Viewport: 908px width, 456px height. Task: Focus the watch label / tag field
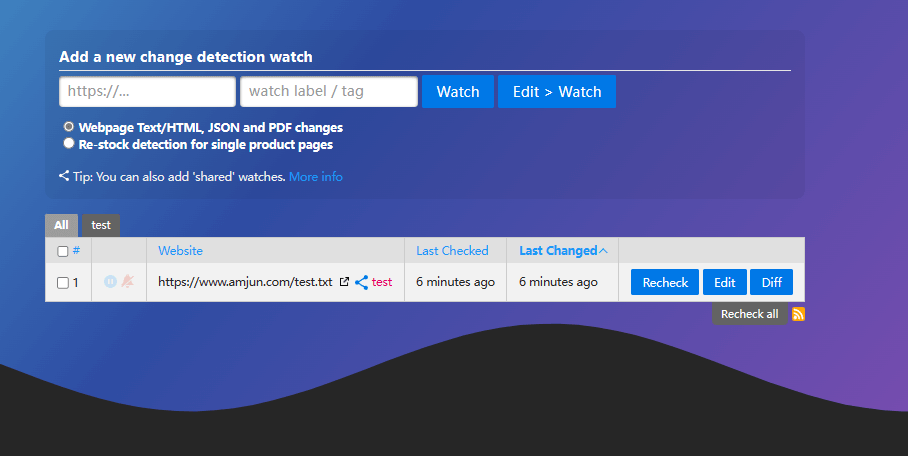click(x=329, y=92)
